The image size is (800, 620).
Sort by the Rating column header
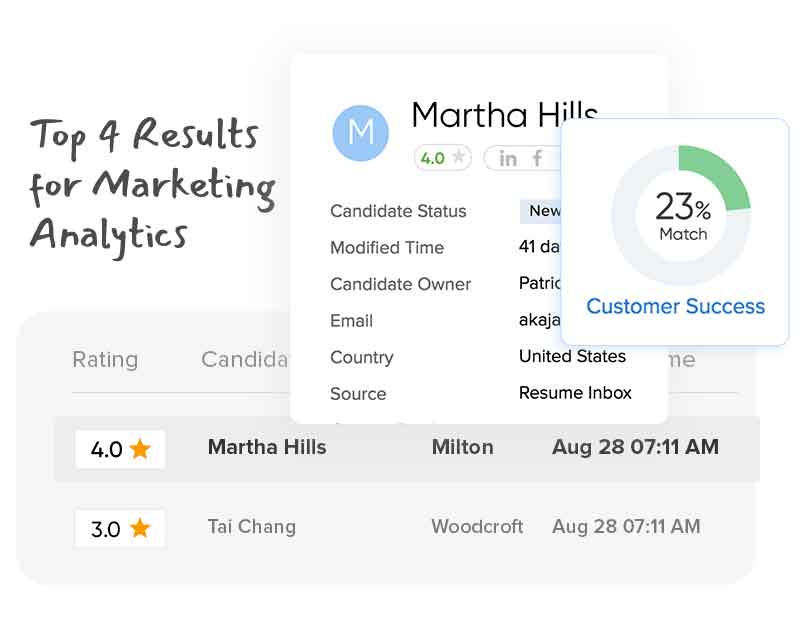(x=105, y=360)
